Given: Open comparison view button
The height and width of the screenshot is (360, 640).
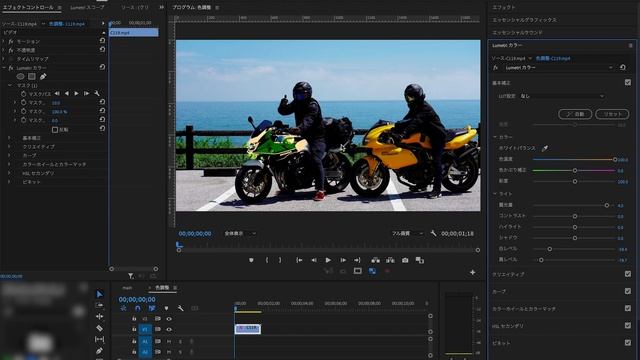Looking at the screenshot, I should (420, 260).
